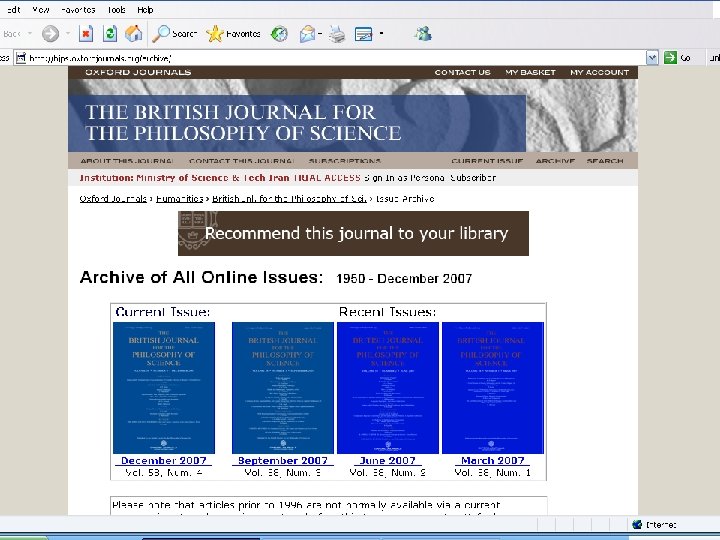Open the History toolbar icon
720x540 pixels.
pos(279,34)
